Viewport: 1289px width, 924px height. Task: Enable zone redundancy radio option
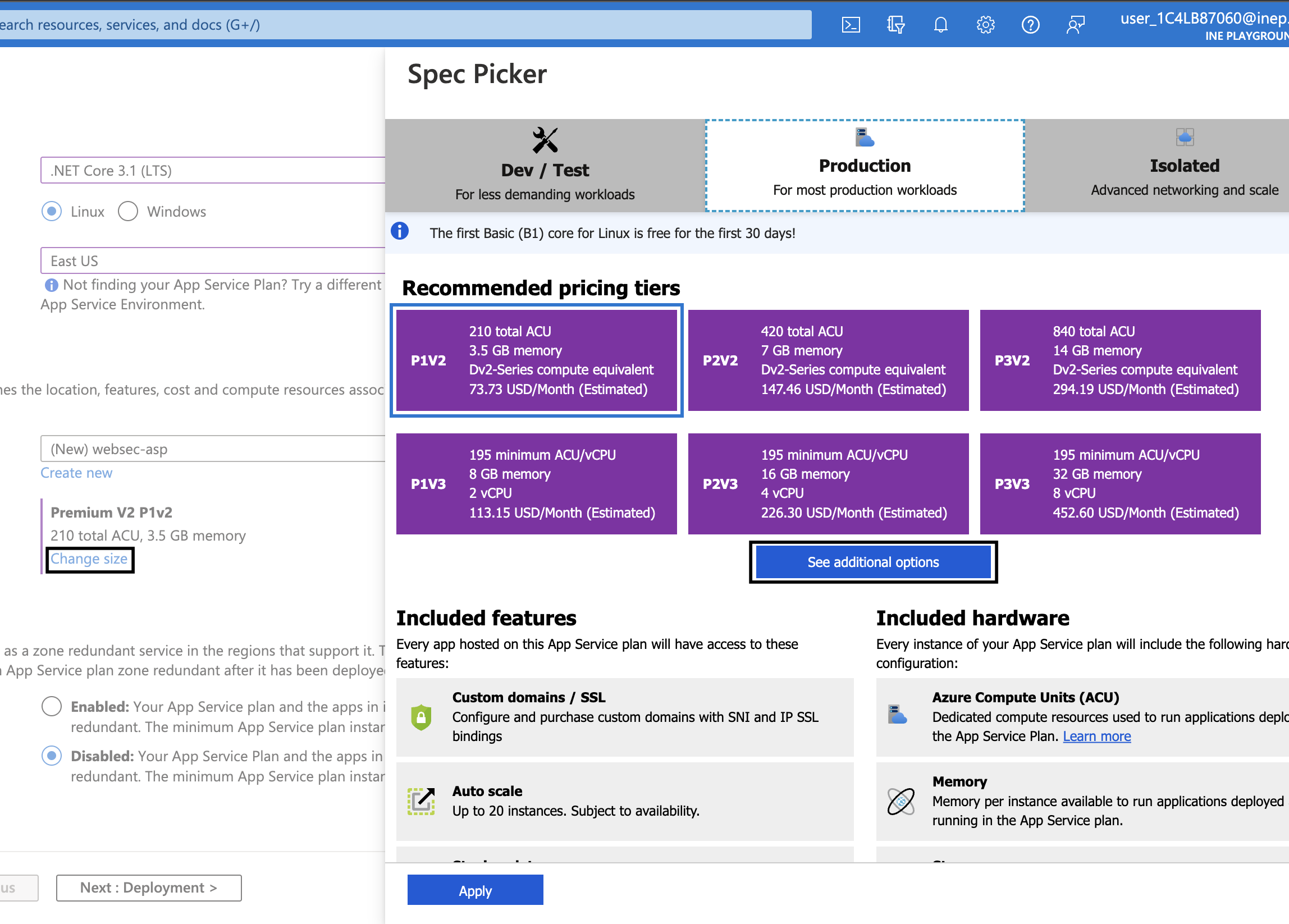click(52, 706)
